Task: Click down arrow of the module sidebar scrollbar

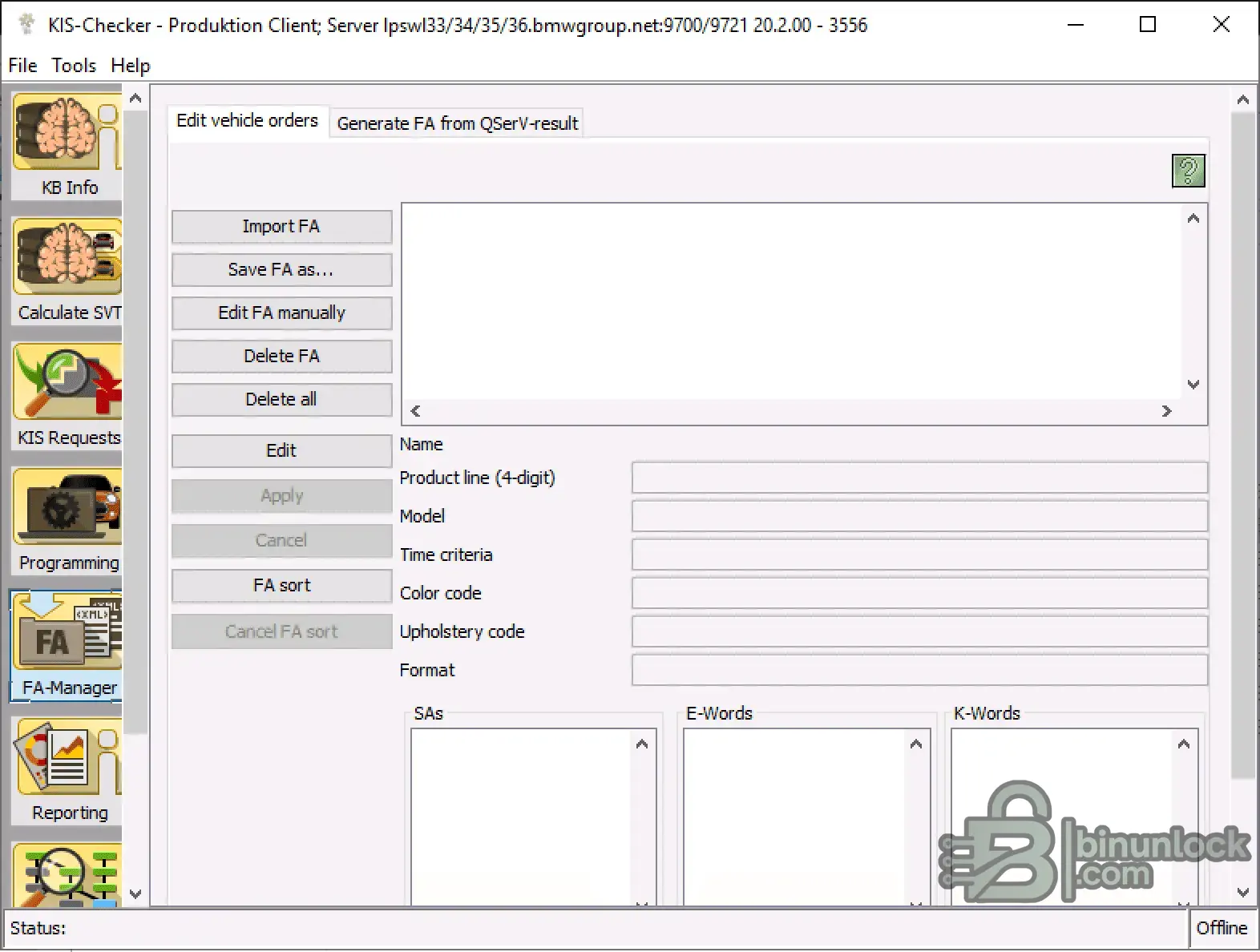Action: (x=135, y=894)
